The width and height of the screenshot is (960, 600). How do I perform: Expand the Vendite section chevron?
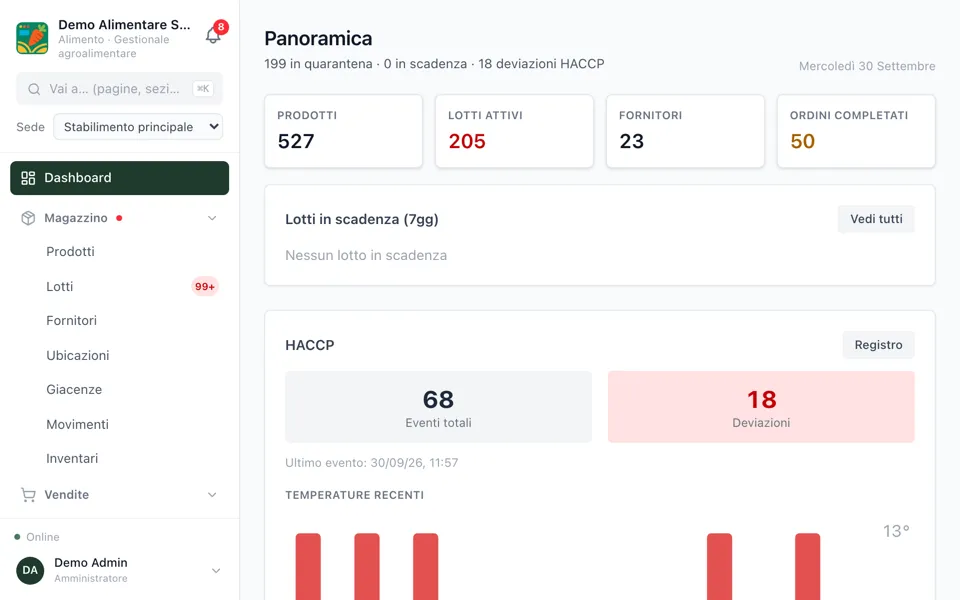pos(212,495)
